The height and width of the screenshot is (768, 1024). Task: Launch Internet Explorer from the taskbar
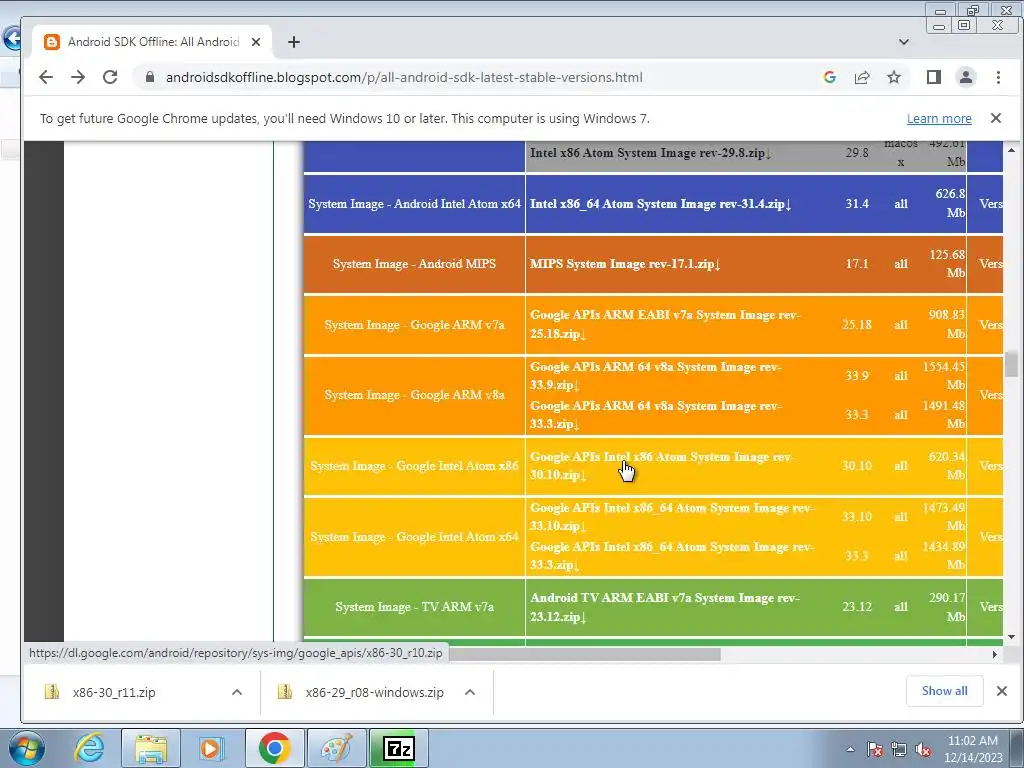pyautogui.click(x=89, y=748)
